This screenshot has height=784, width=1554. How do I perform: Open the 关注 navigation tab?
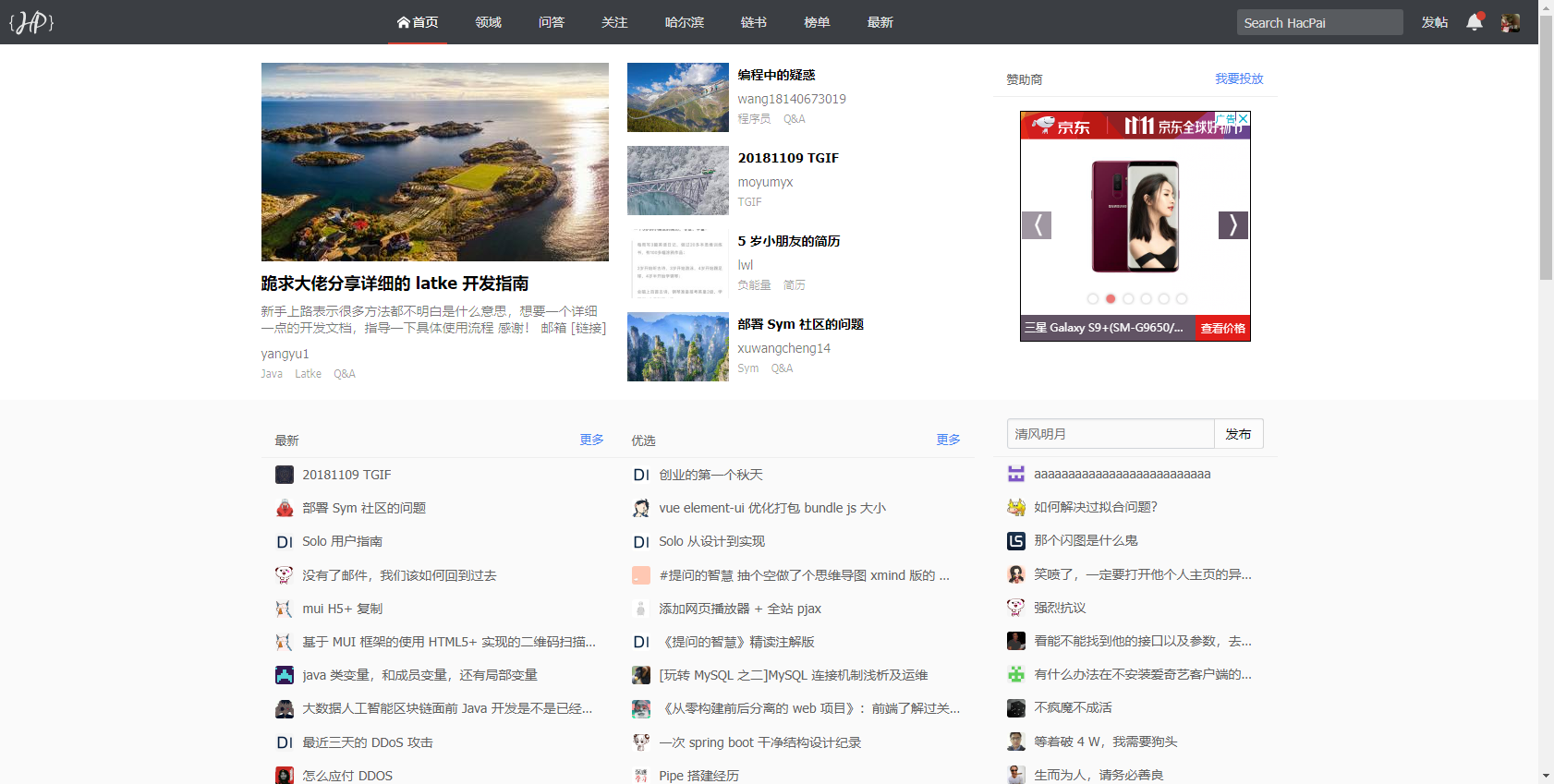click(x=614, y=22)
